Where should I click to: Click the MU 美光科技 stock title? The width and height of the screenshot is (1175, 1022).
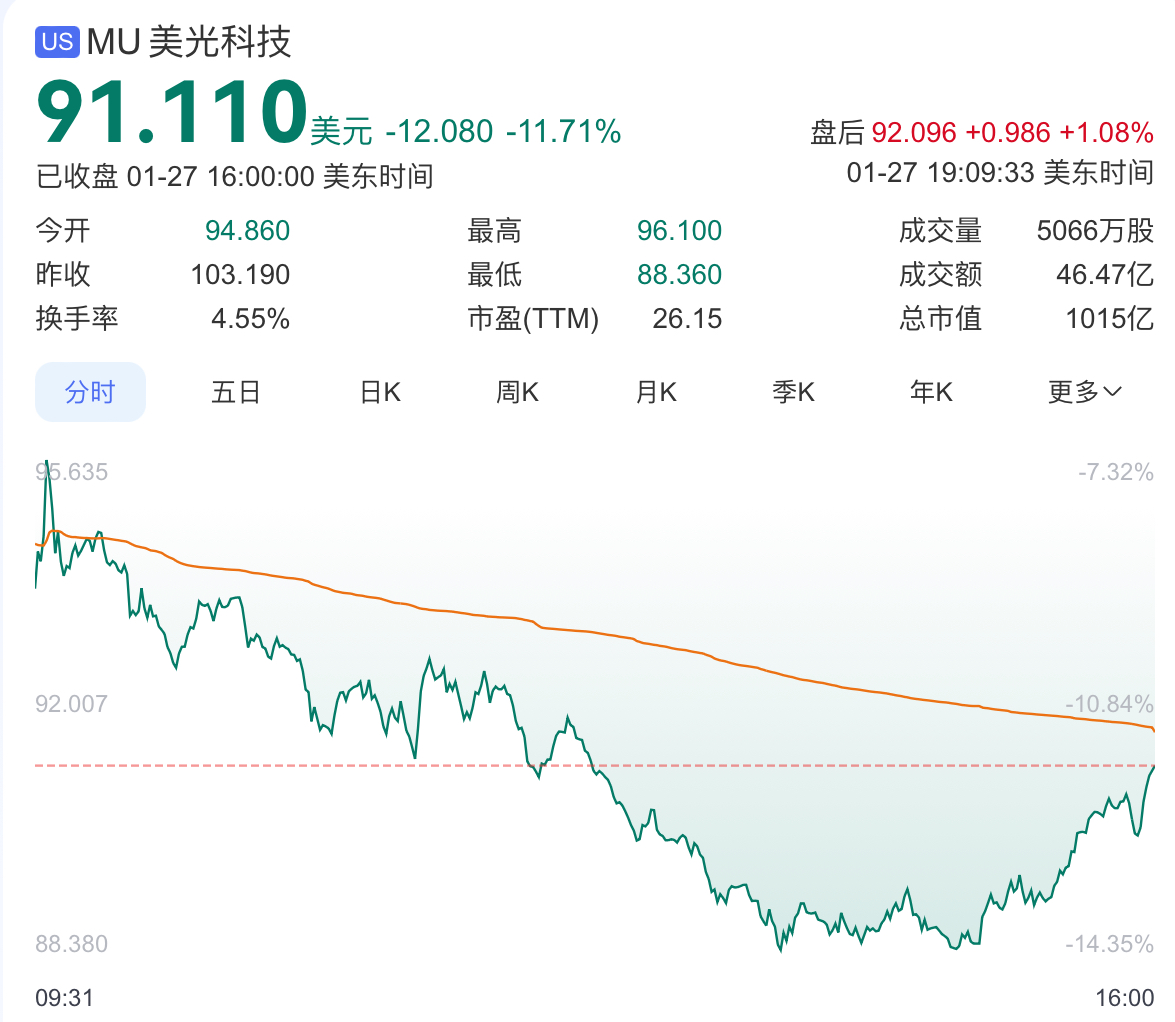(189, 41)
